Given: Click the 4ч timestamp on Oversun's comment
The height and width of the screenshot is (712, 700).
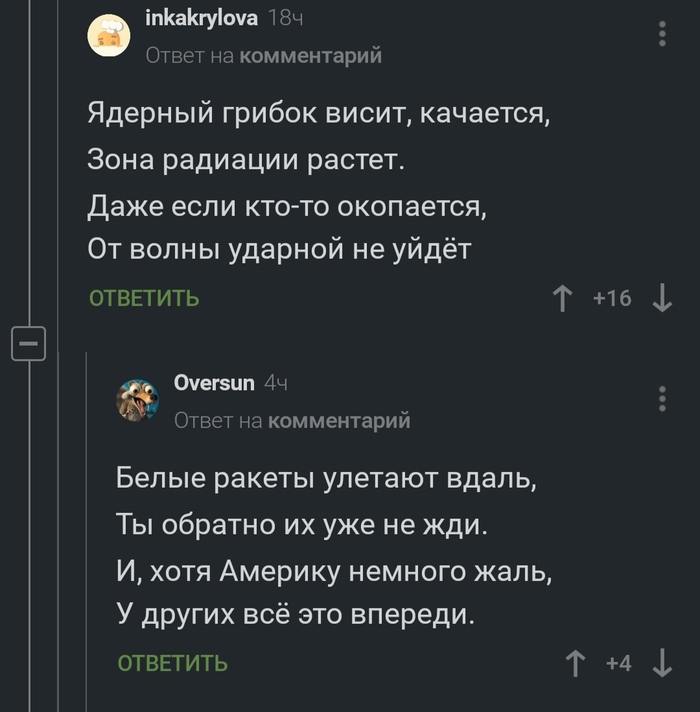Looking at the screenshot, I should [x=275, y=382].
